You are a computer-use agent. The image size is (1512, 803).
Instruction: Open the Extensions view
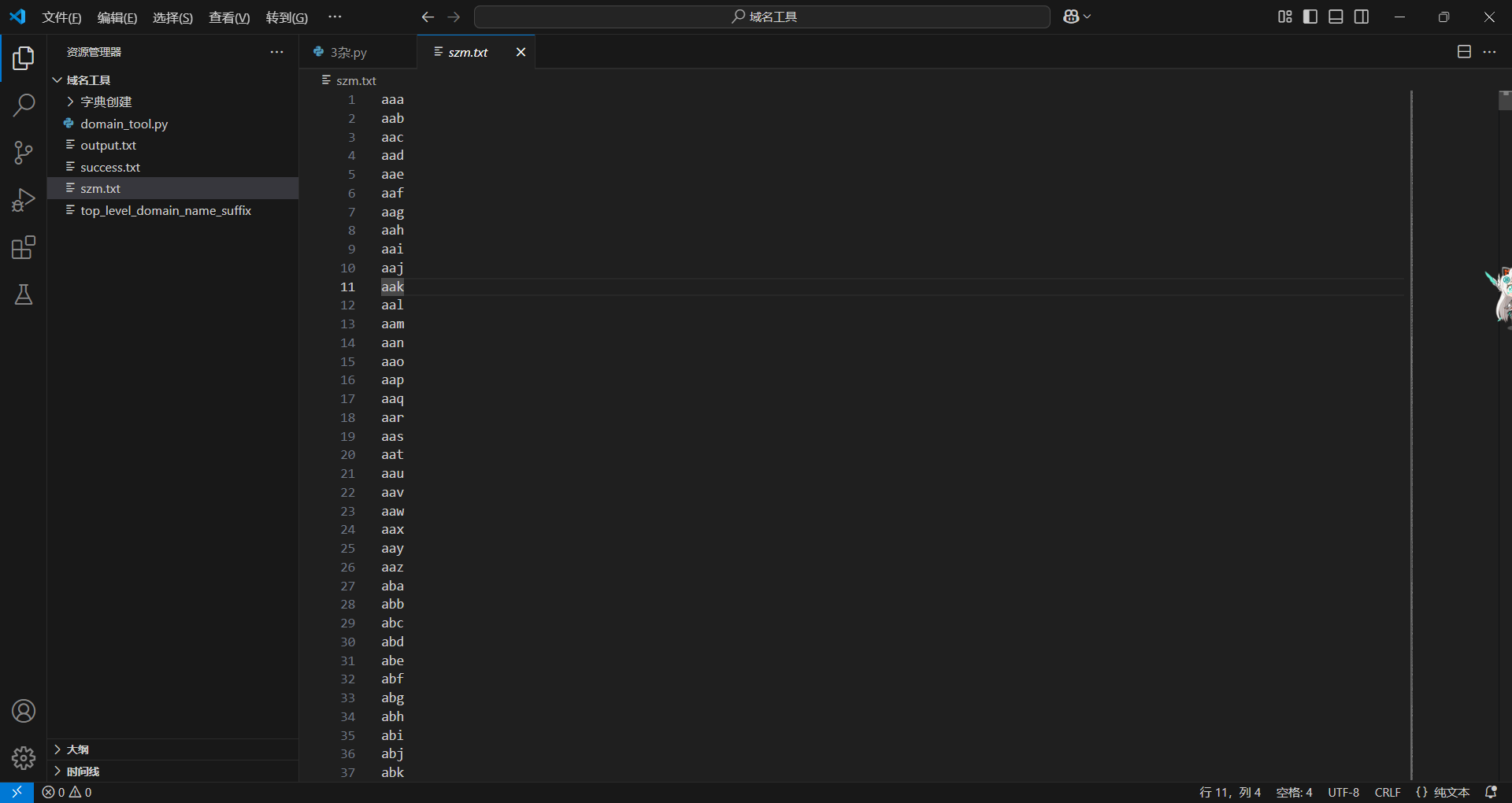pyautogui.click(x=24, y=248)
